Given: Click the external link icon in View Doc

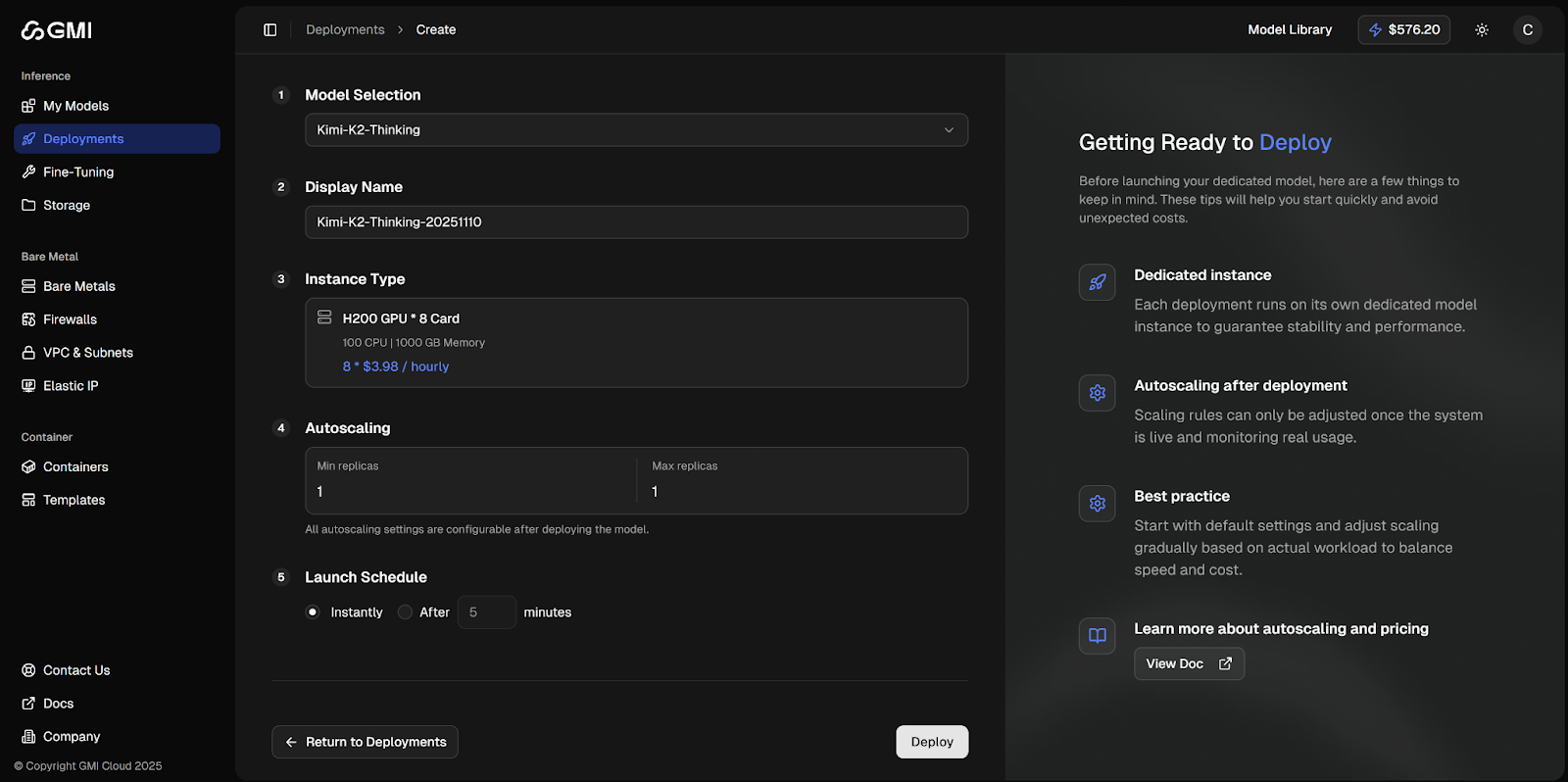Looking at the screenshot, I should tap(1225, 664).
